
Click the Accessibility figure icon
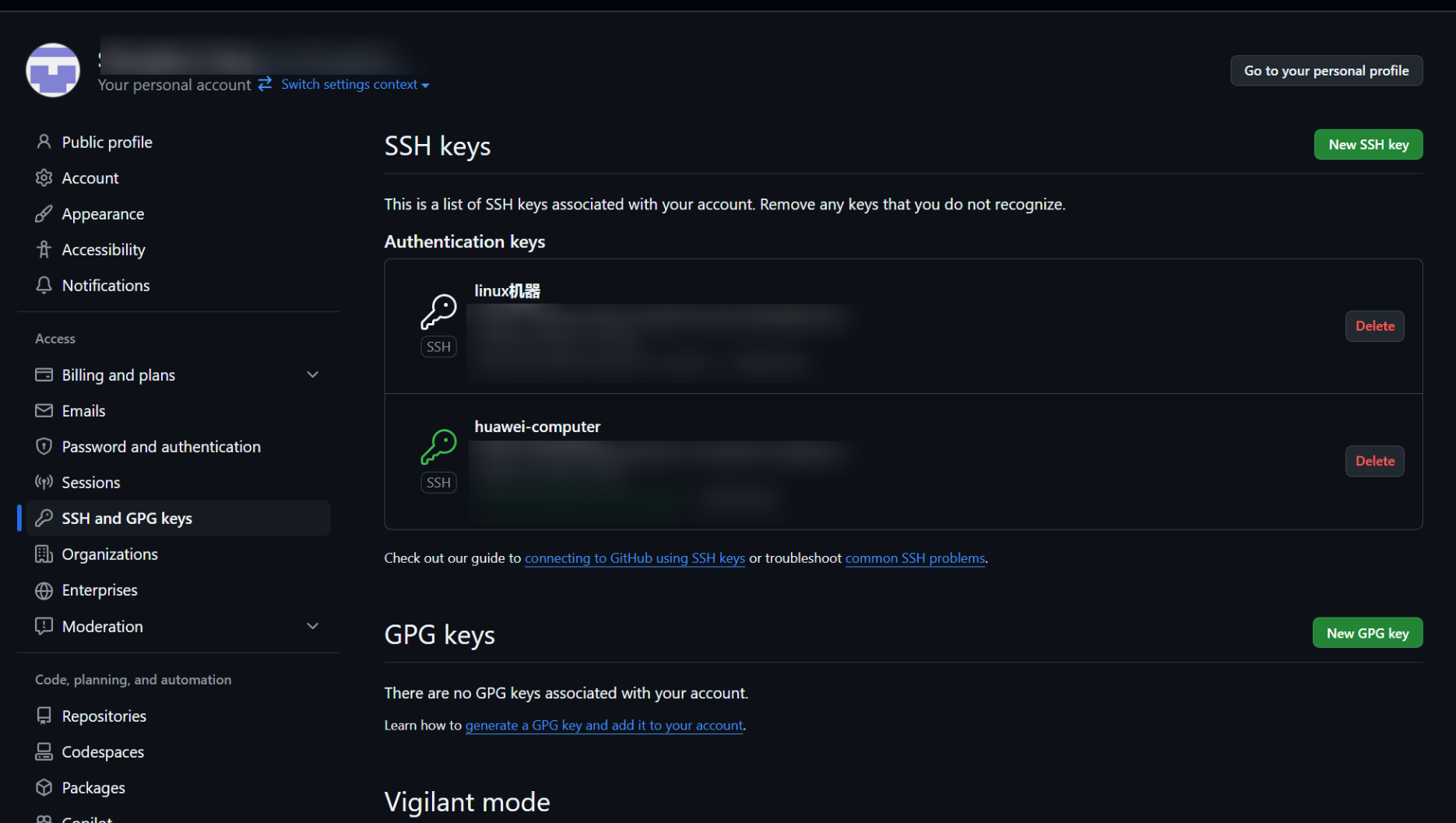pyautogui.click(x=44, y=250)
